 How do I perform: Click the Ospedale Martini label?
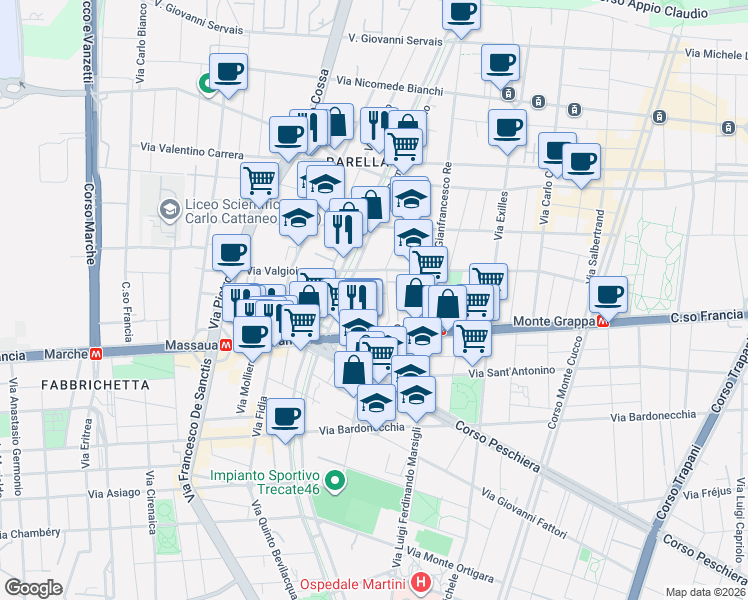coord(353,584)
